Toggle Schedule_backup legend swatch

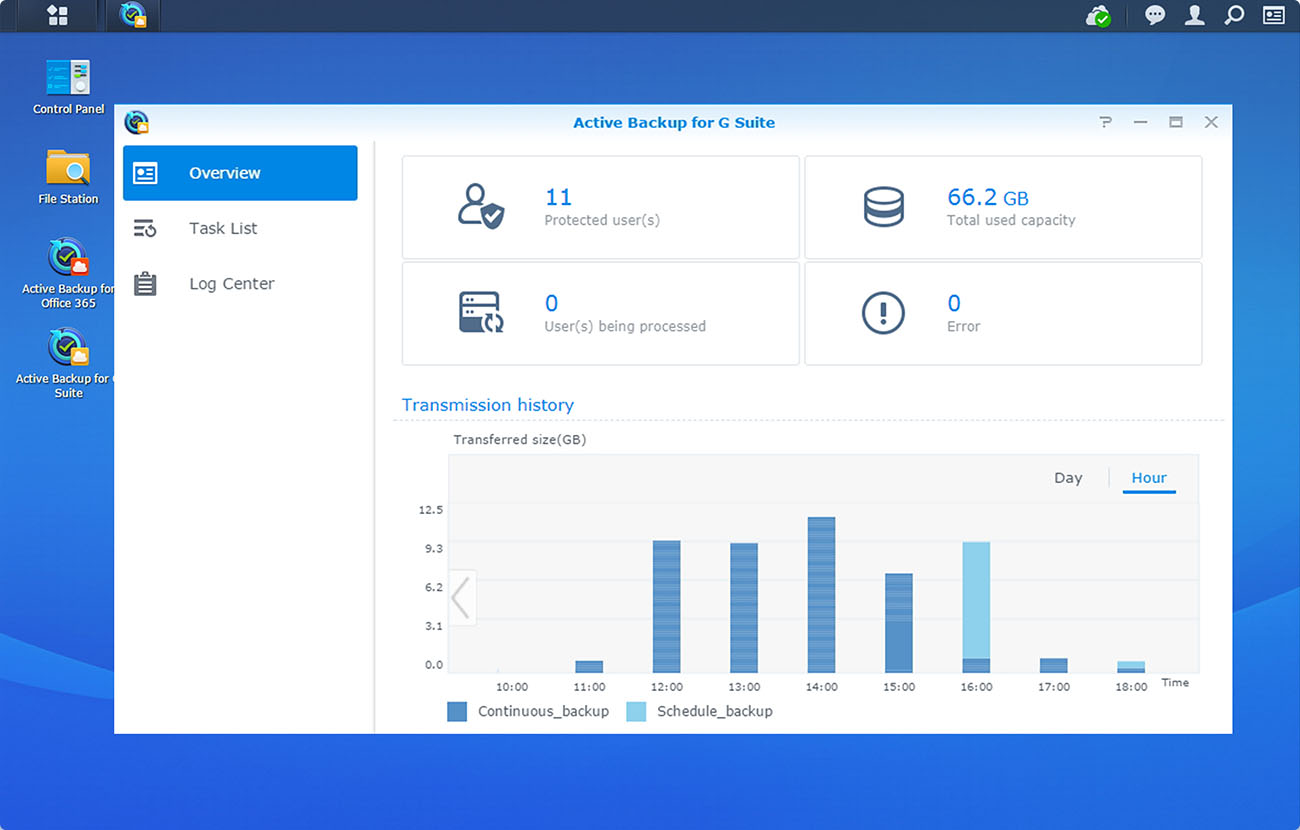636,712
